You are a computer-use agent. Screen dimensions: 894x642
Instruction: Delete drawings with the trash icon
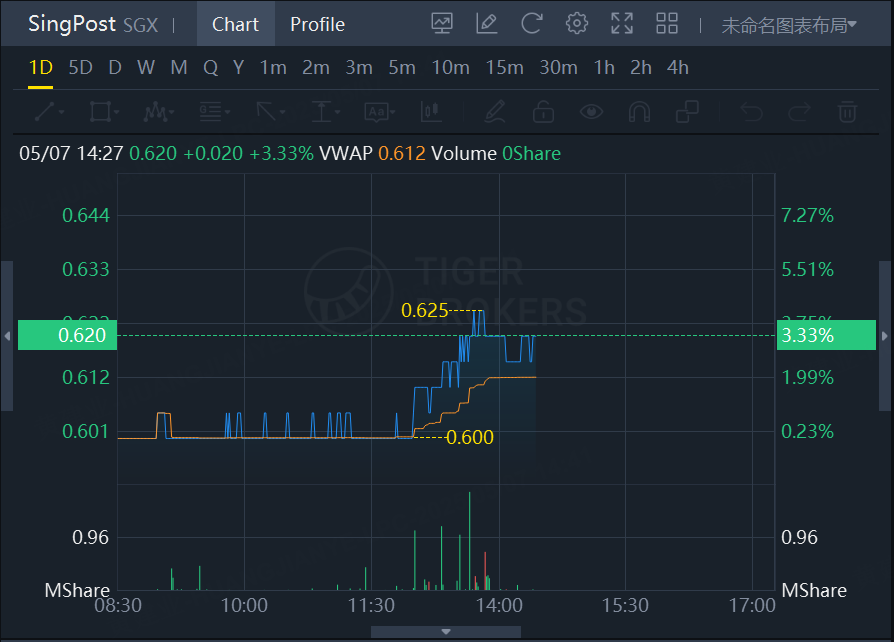[847, 111]
